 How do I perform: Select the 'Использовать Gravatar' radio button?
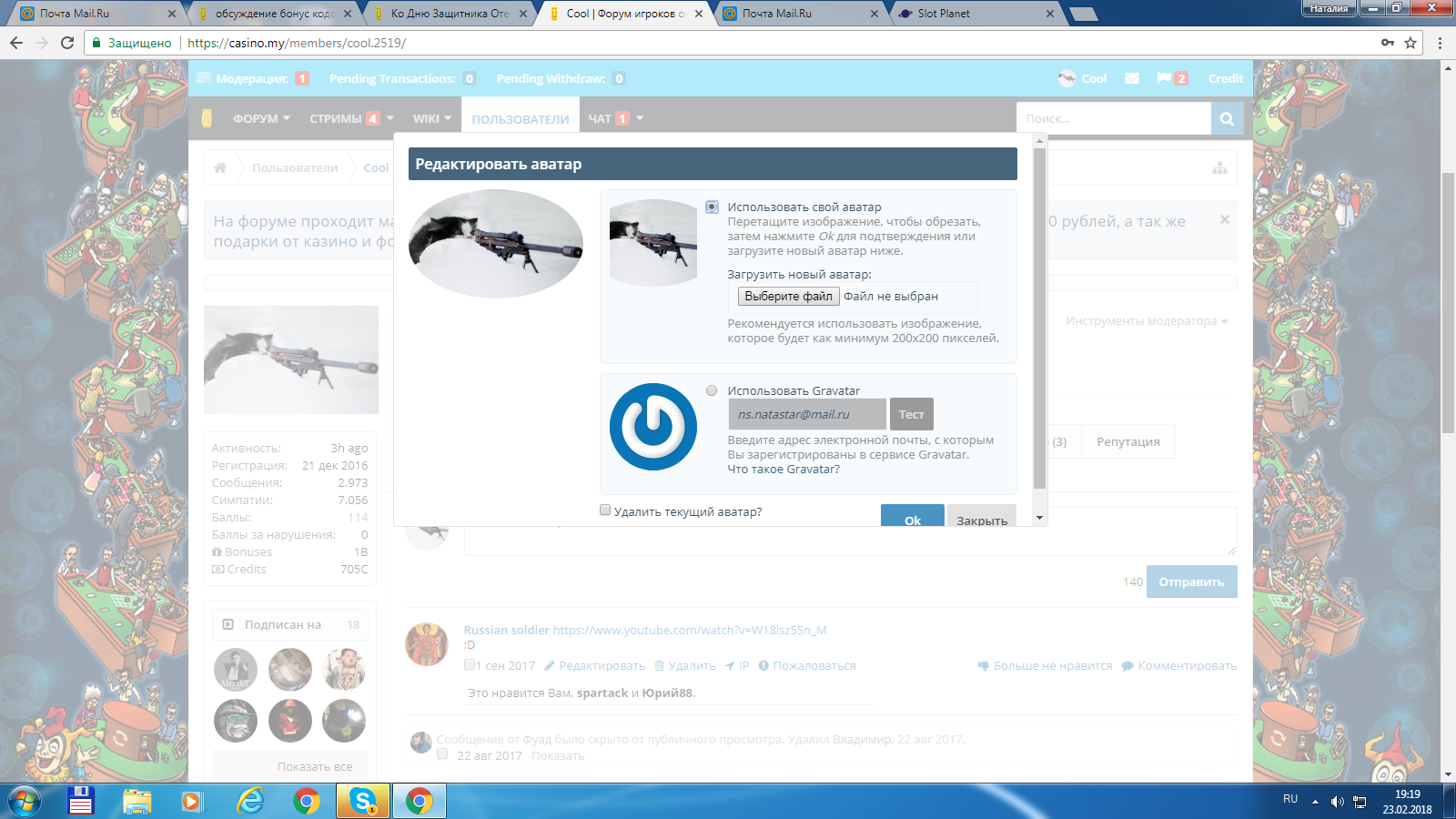[712, 390]
